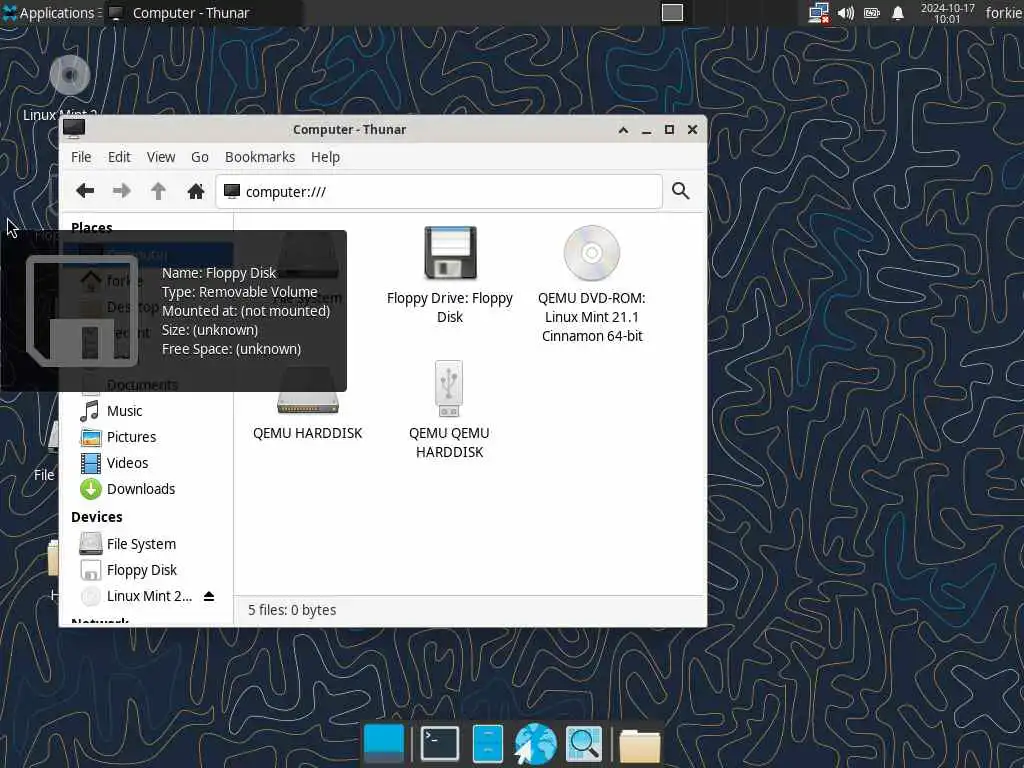Select the QEMU HARDDISK drive item

[307, 404]
